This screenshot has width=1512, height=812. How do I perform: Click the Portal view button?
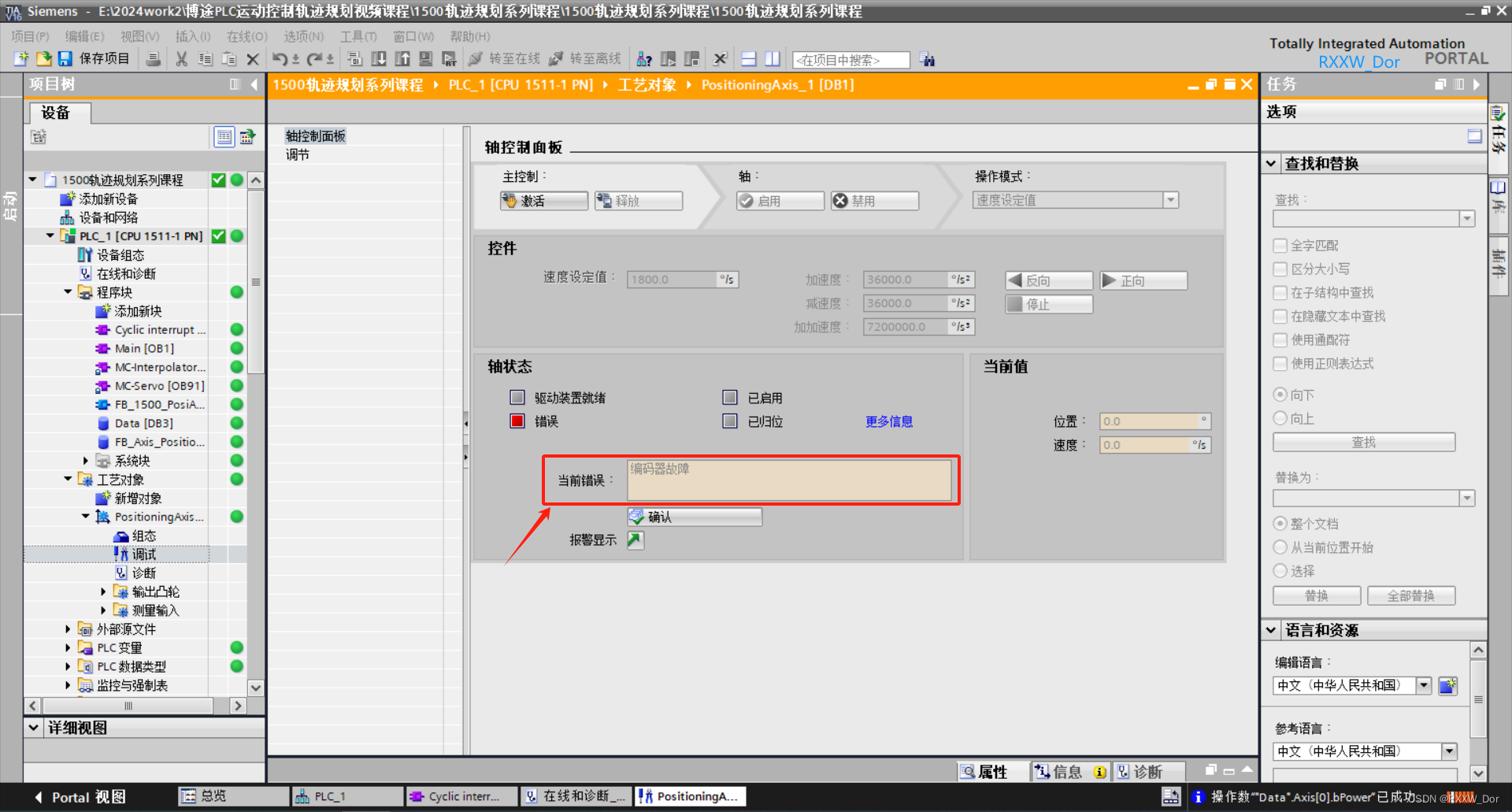pyautogui.click(x=80, y=797)
